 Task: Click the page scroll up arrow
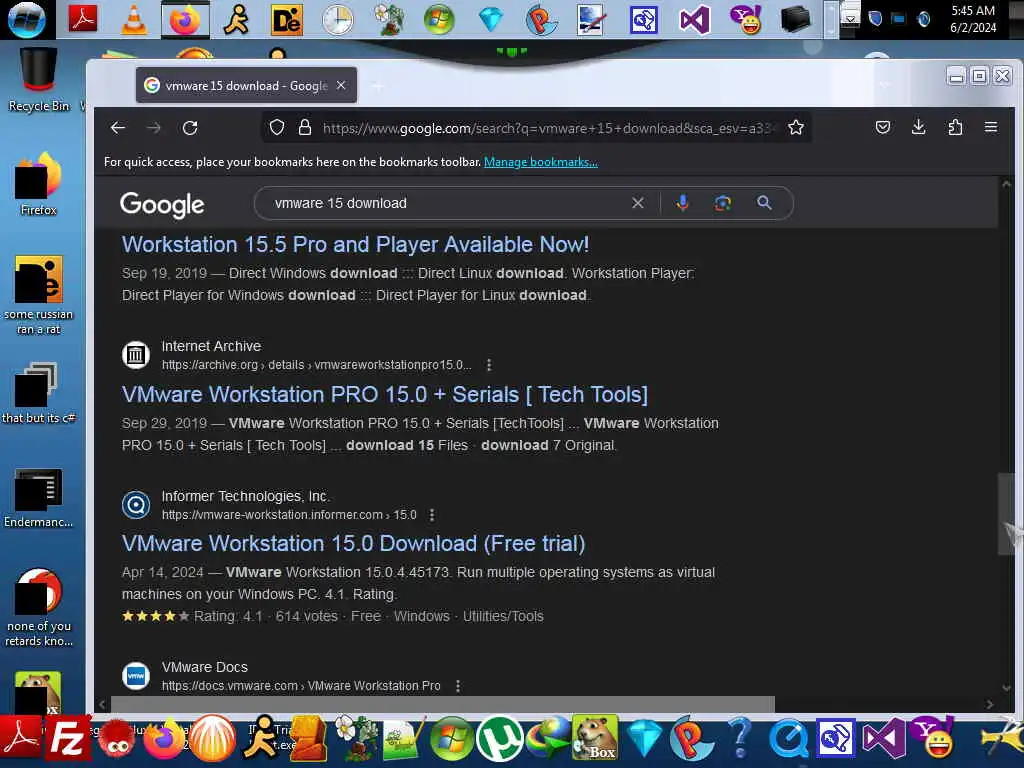(x=1006, y=184)
